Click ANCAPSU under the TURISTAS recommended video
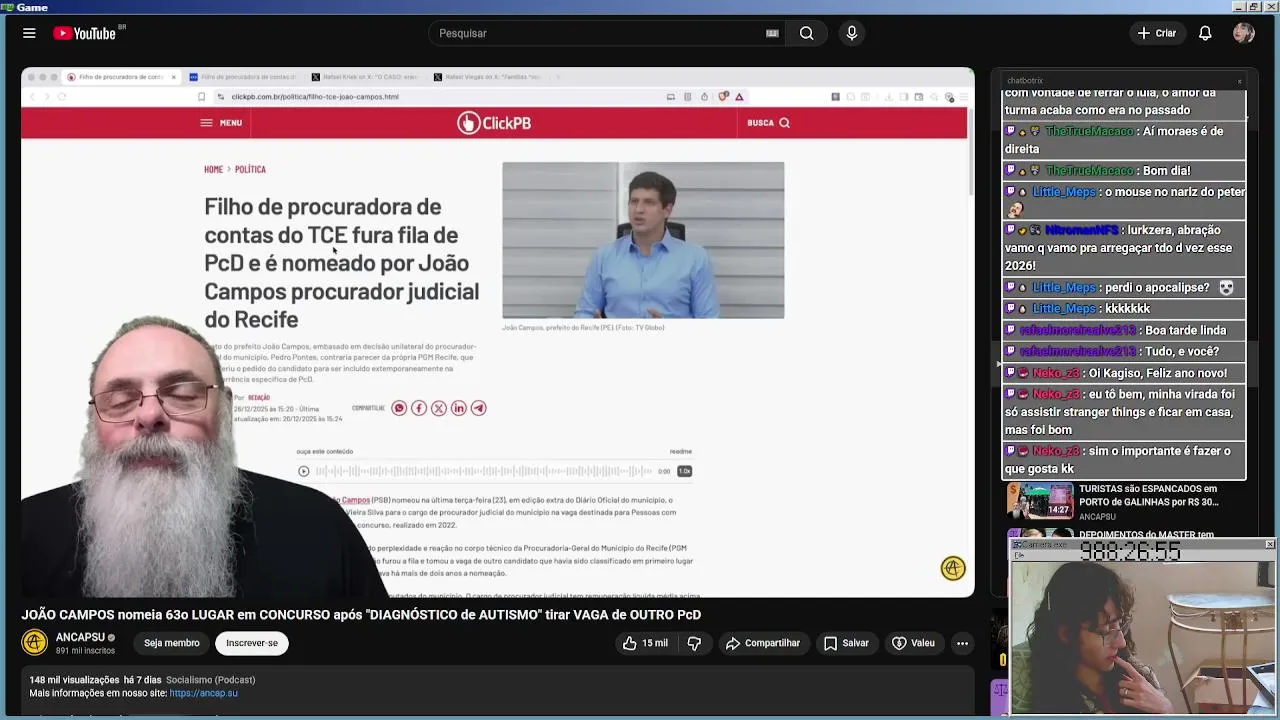Image resolution: width=1280 pixels, height=720 pixels. pos(1097,517)
